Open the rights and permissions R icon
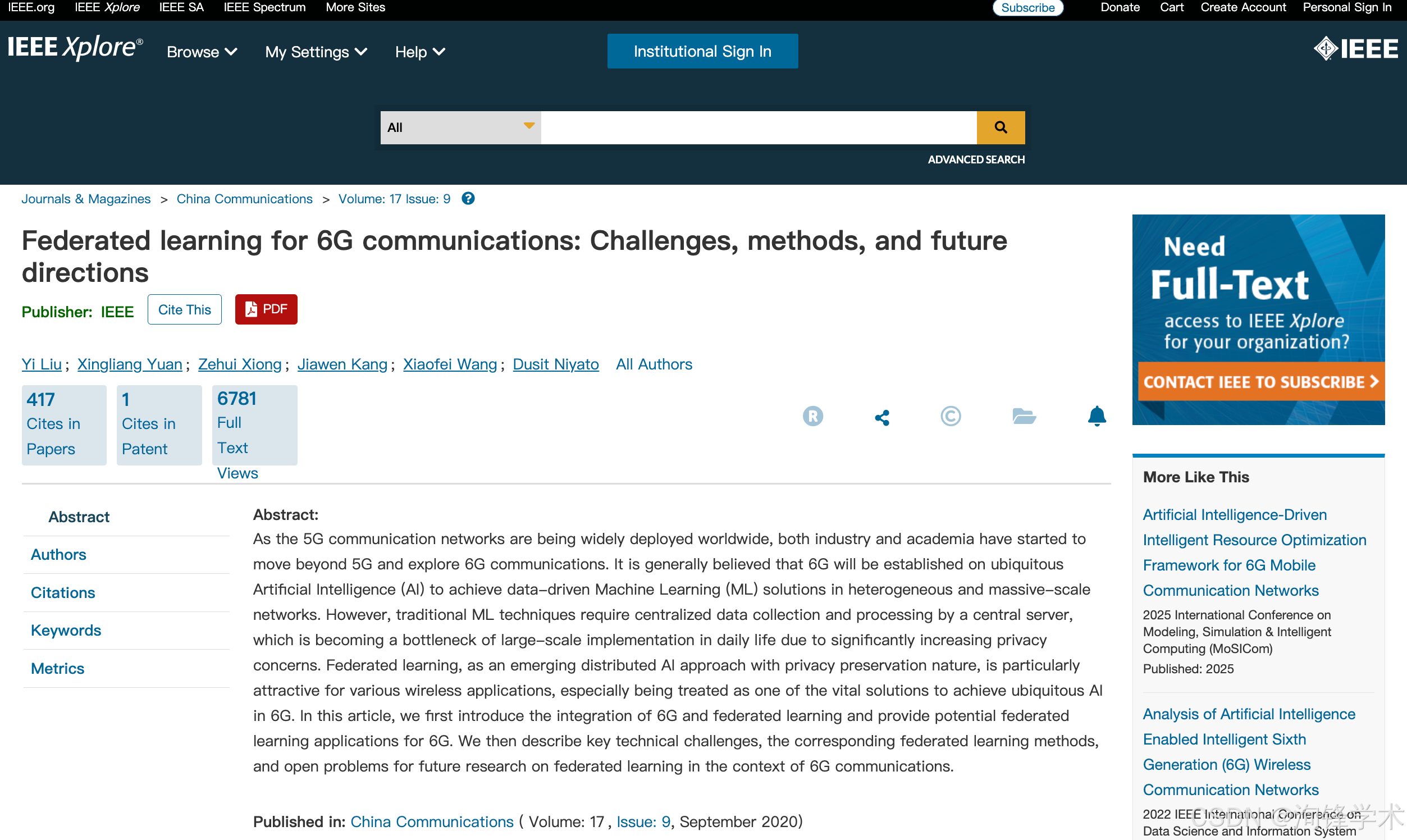1407x840 pixels. click(x=813, y=416)
